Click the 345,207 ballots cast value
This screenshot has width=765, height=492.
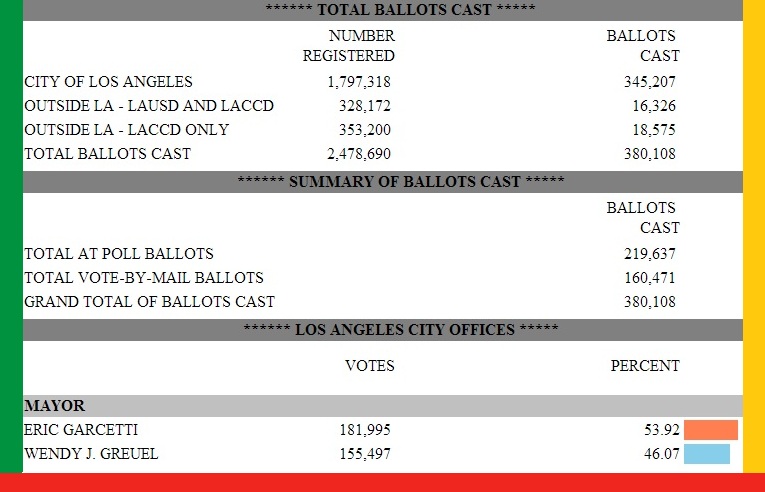[x=650, y=82]
